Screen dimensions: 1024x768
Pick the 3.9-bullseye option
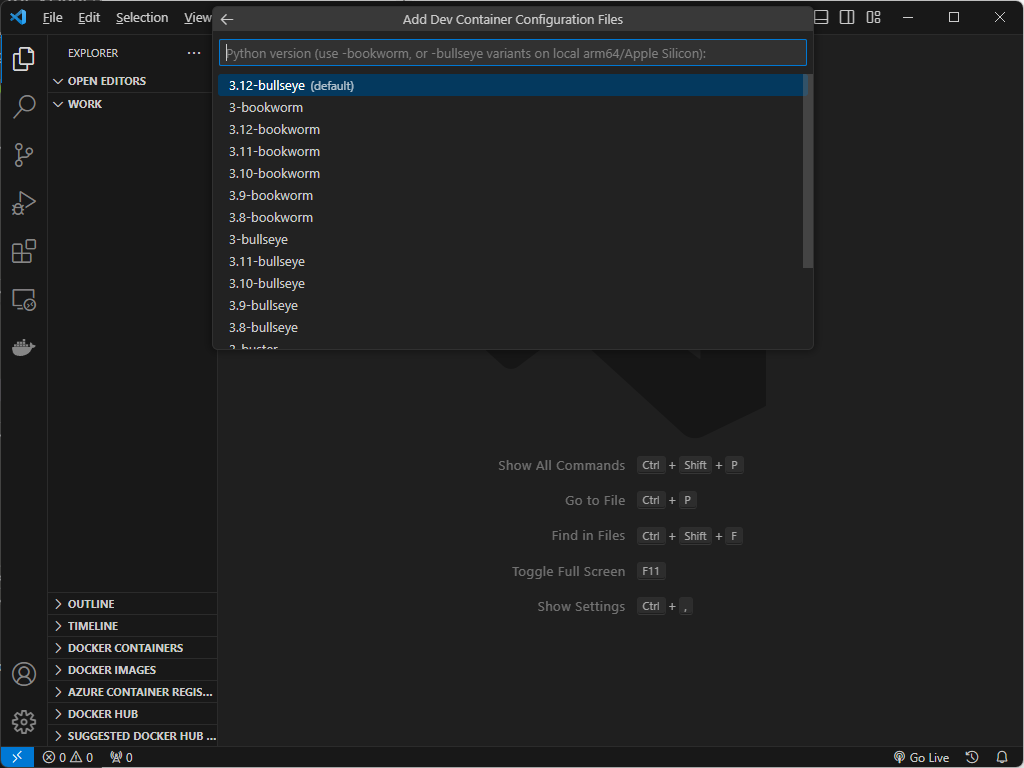[x=510, y=306]
